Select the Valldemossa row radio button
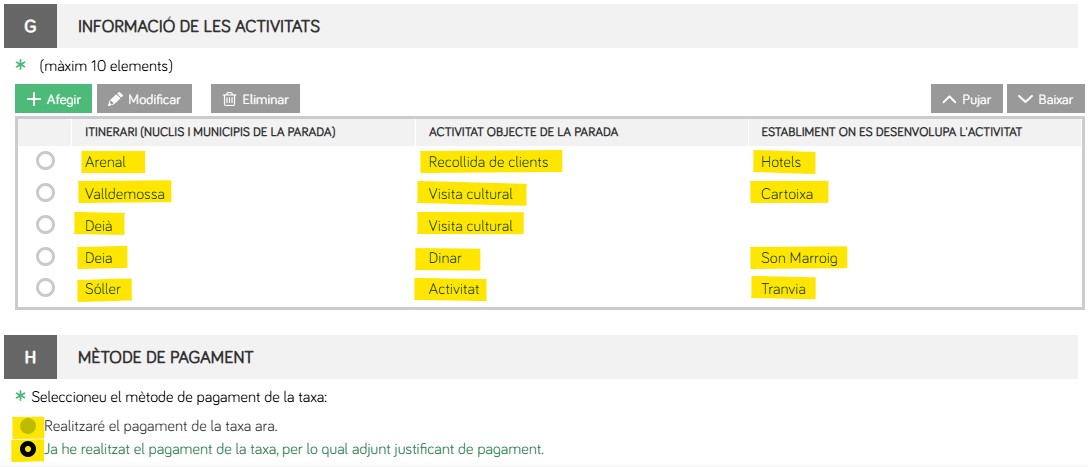The image size is (1088, 467). [x=45, y=193]
